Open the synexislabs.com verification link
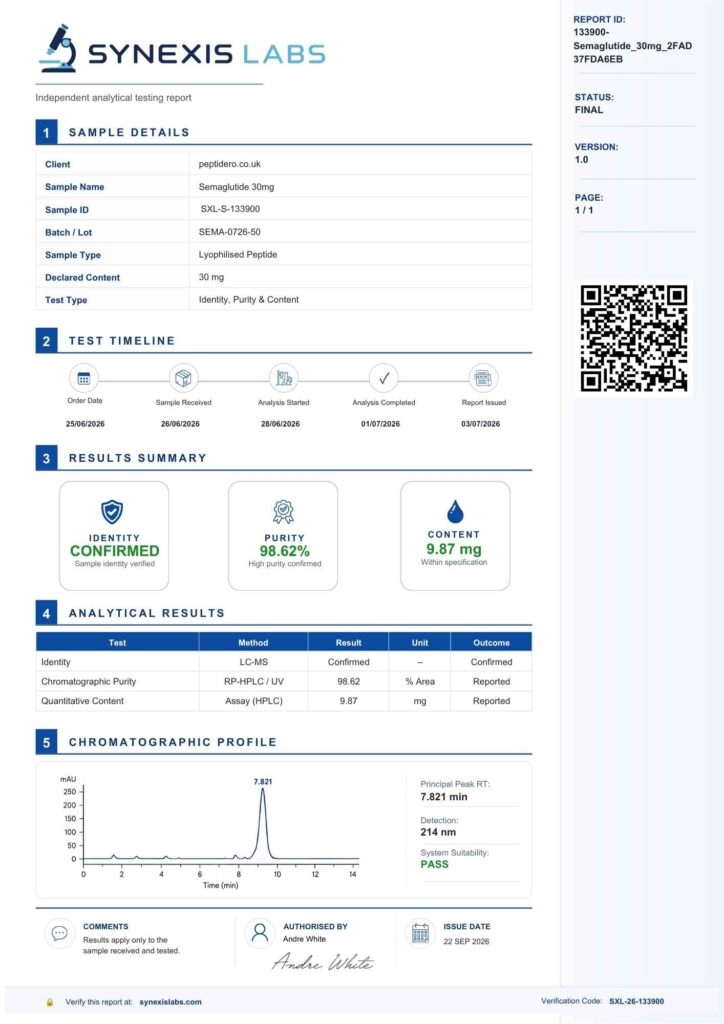 coord(170,1002)
